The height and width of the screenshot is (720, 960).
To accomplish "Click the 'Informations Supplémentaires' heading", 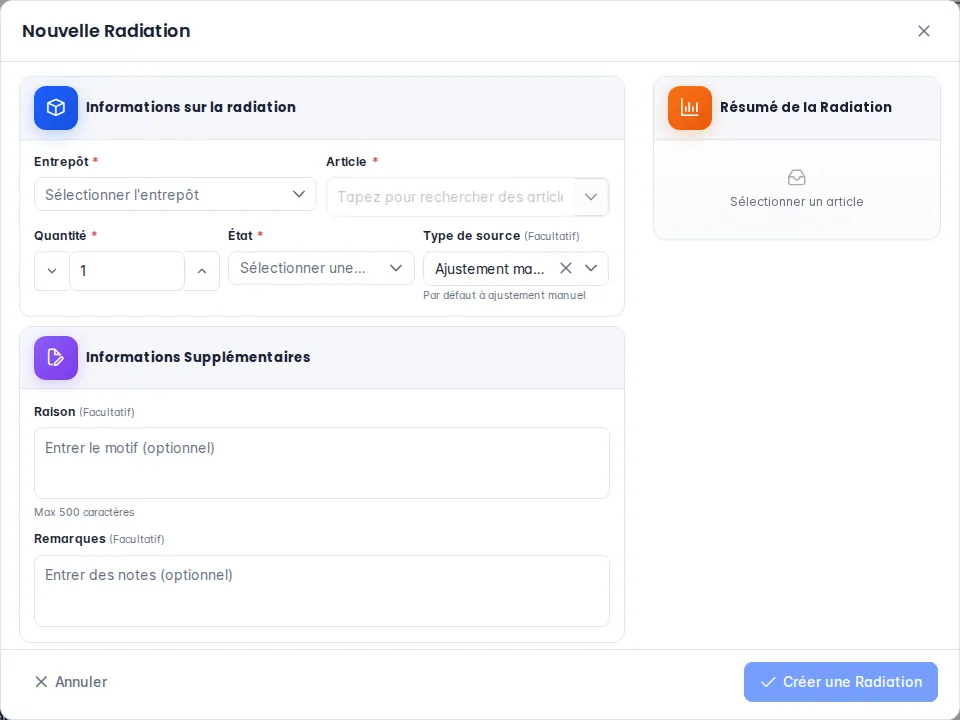I will tap(198, 357).
